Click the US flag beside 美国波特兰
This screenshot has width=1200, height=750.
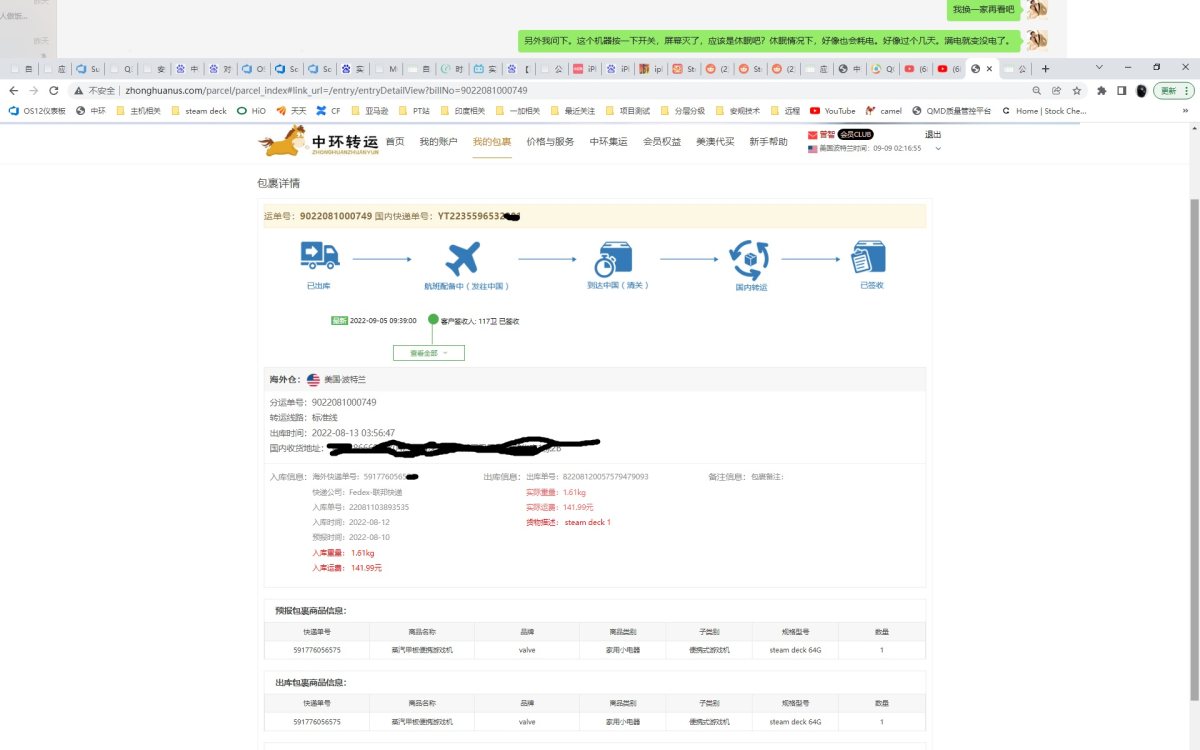tap(313, 380)
